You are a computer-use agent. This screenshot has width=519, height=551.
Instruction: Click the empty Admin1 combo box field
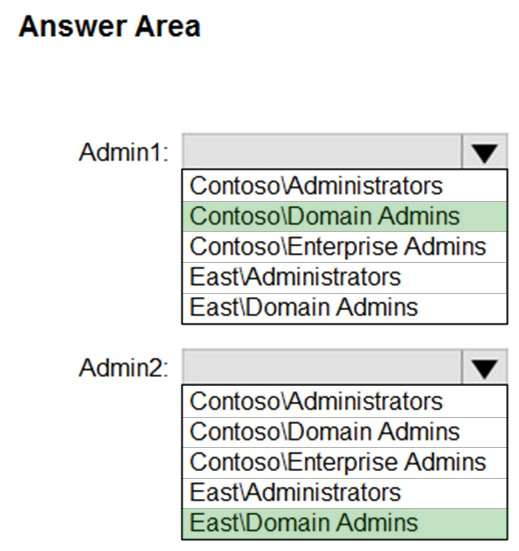(322, 151)
